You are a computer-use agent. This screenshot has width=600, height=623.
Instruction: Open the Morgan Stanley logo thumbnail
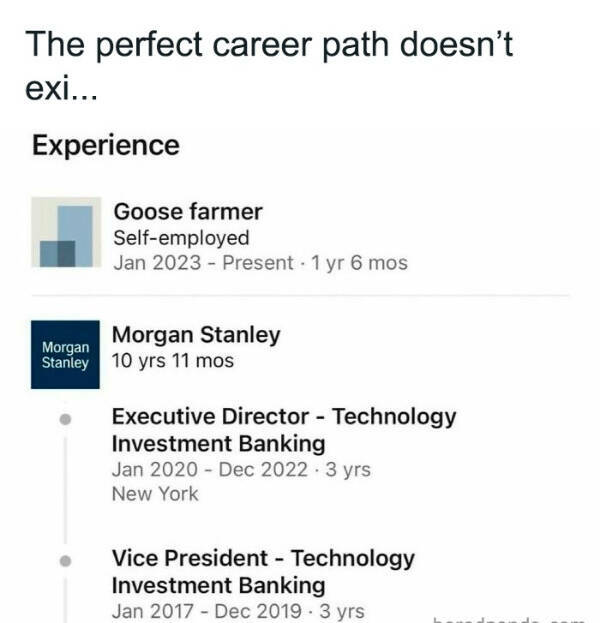pyautogui.click(x=66, y=354)
